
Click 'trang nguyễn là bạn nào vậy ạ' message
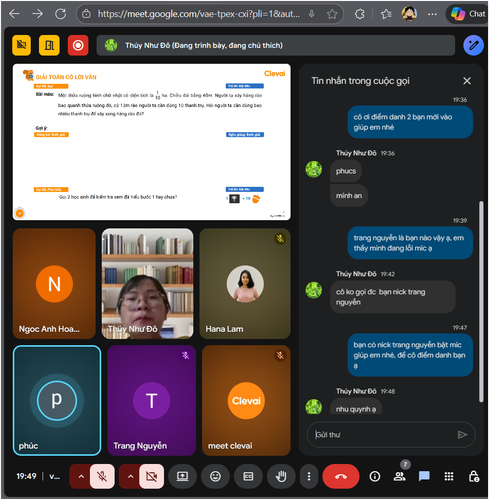(410, 243)
